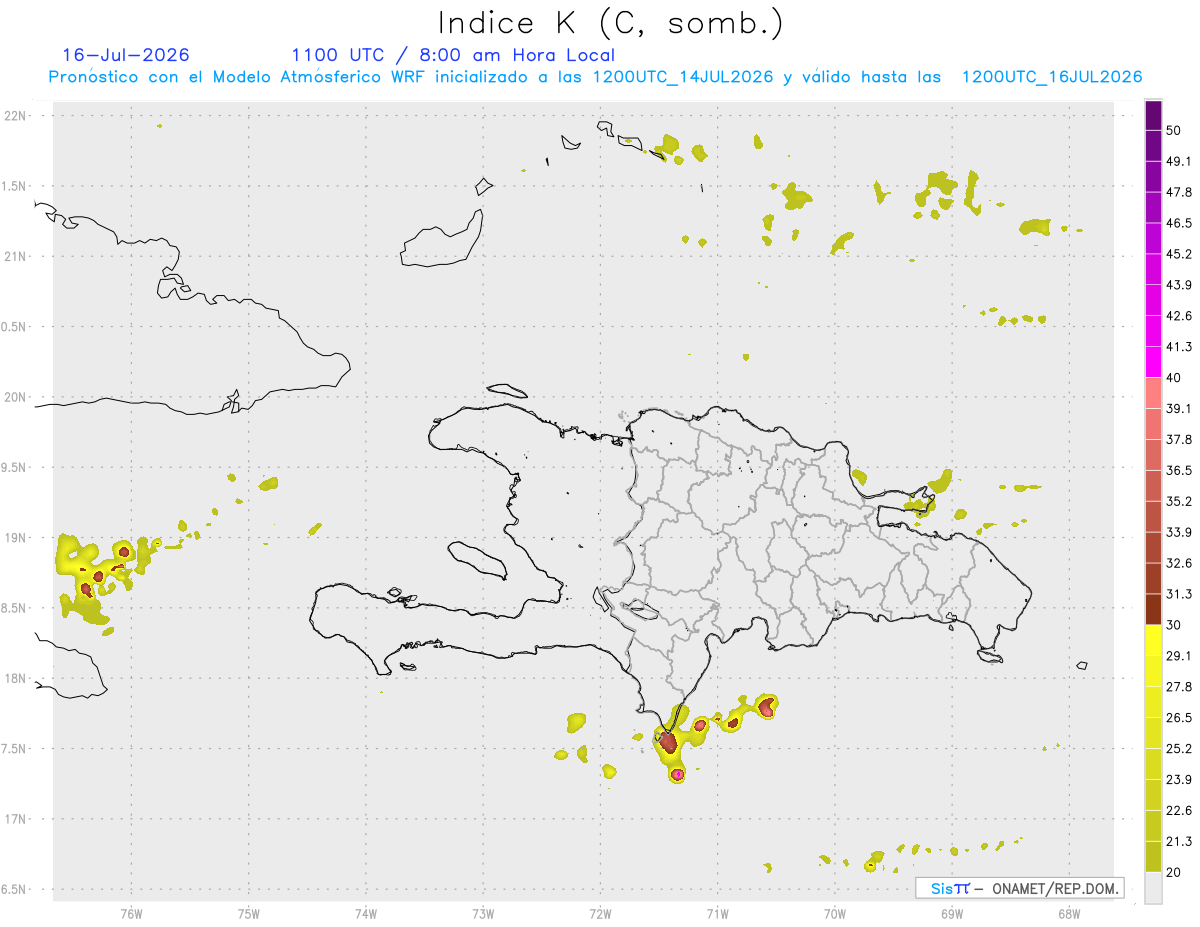Click the '68W' longitude label

(x=1068, y=914)
